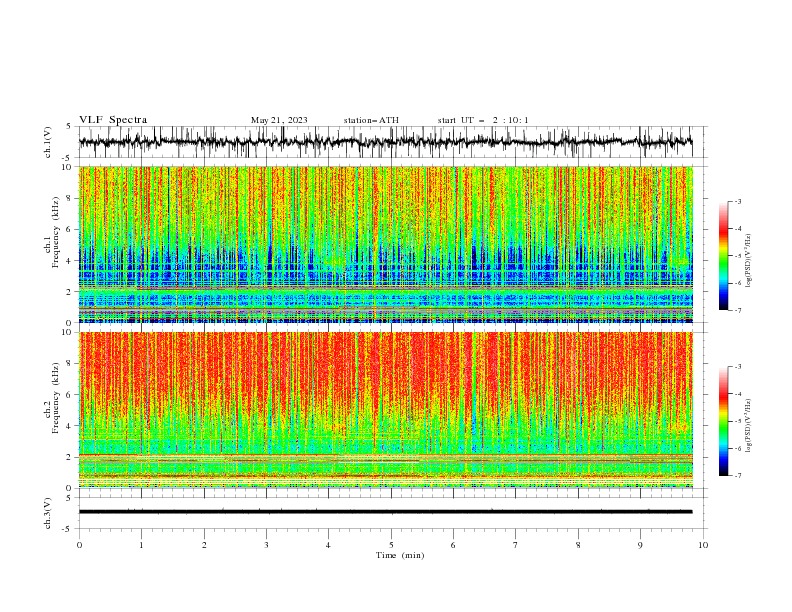Click the "-3" label on ch.1 color scale
The width and height of the screenshot is (792, 612).
737,202
